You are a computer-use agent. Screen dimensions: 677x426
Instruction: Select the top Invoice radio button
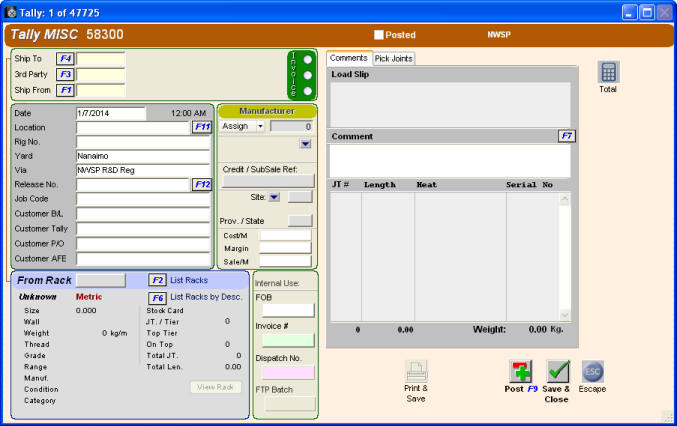point(308,59)
